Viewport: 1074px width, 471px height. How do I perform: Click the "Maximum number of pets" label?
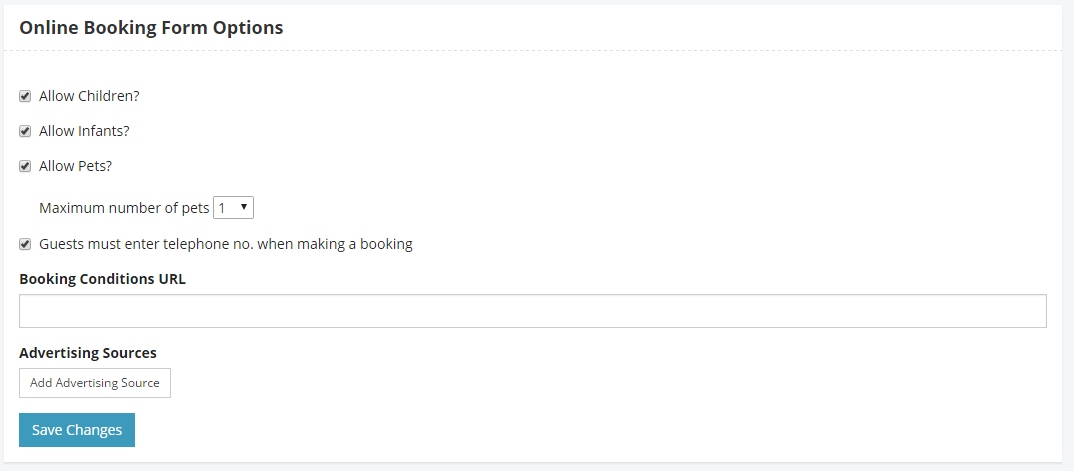click(124, 208)
